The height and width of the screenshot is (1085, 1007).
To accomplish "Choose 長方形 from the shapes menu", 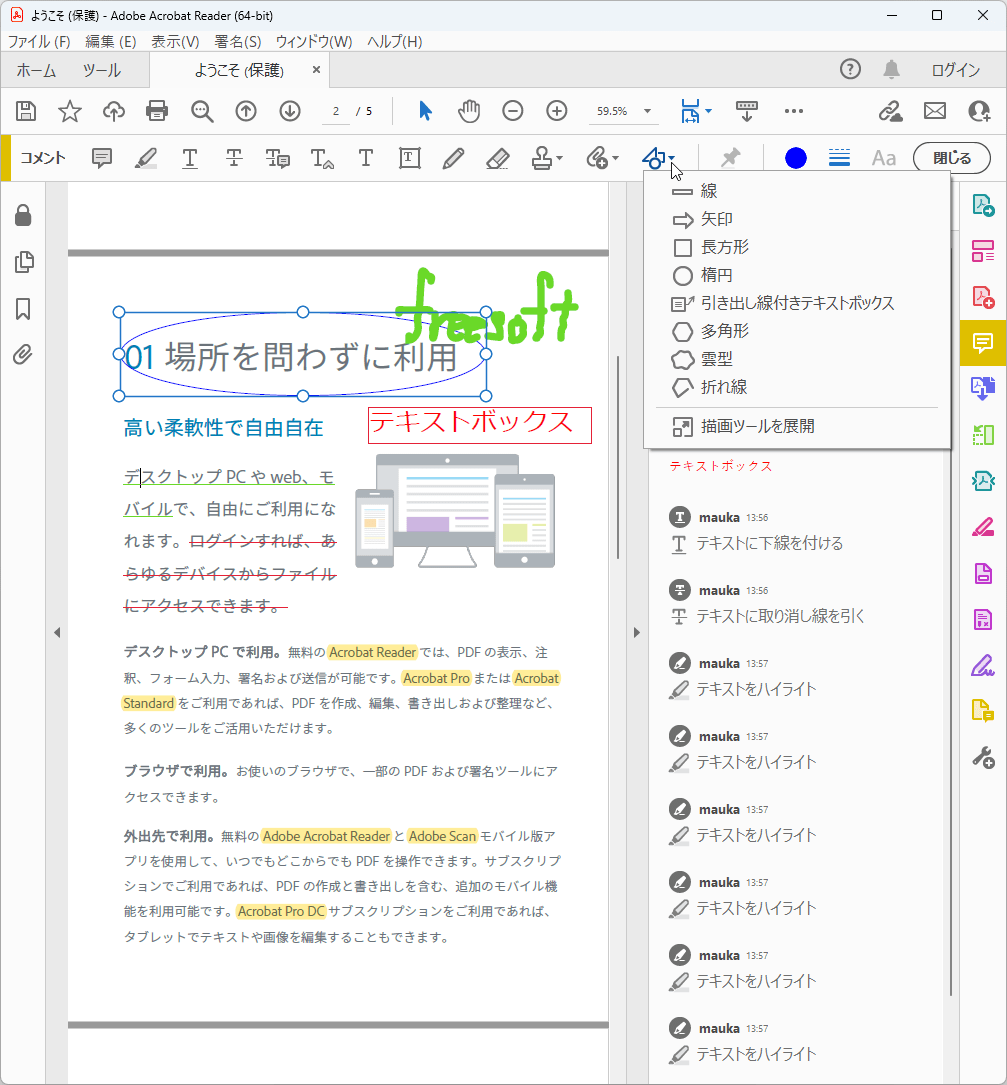I will click(x=797, y=247).
